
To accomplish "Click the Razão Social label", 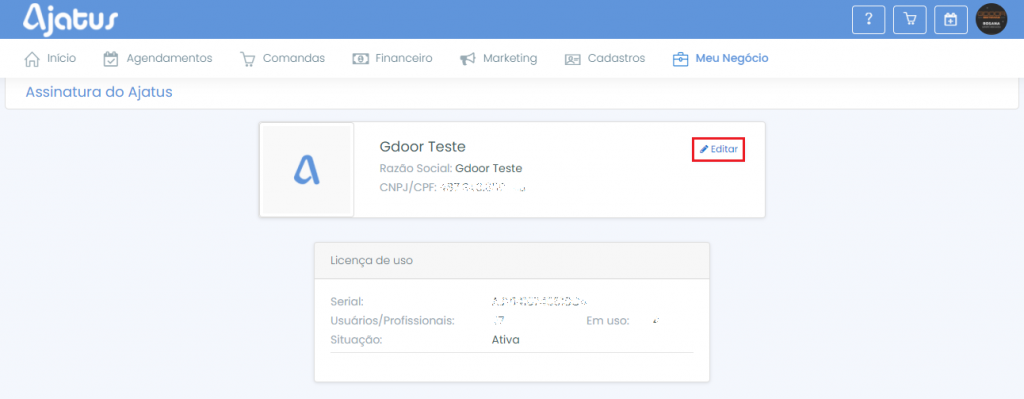I will pyautogui.click(x=416, y=168).
